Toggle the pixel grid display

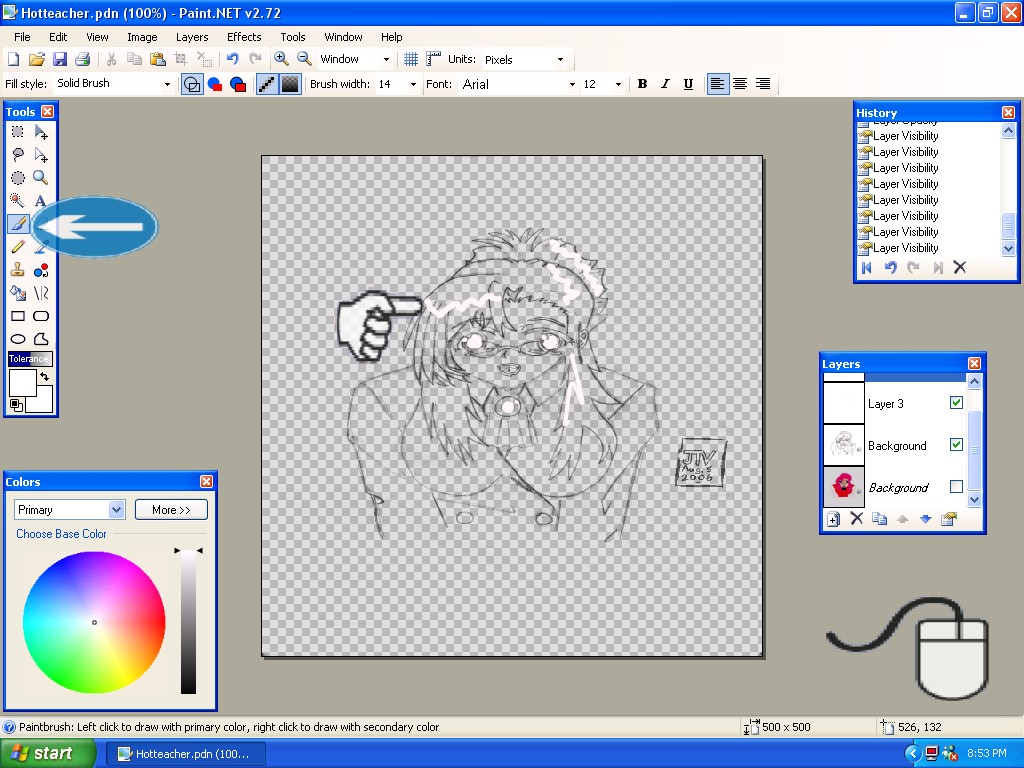(x=411, y=59)
